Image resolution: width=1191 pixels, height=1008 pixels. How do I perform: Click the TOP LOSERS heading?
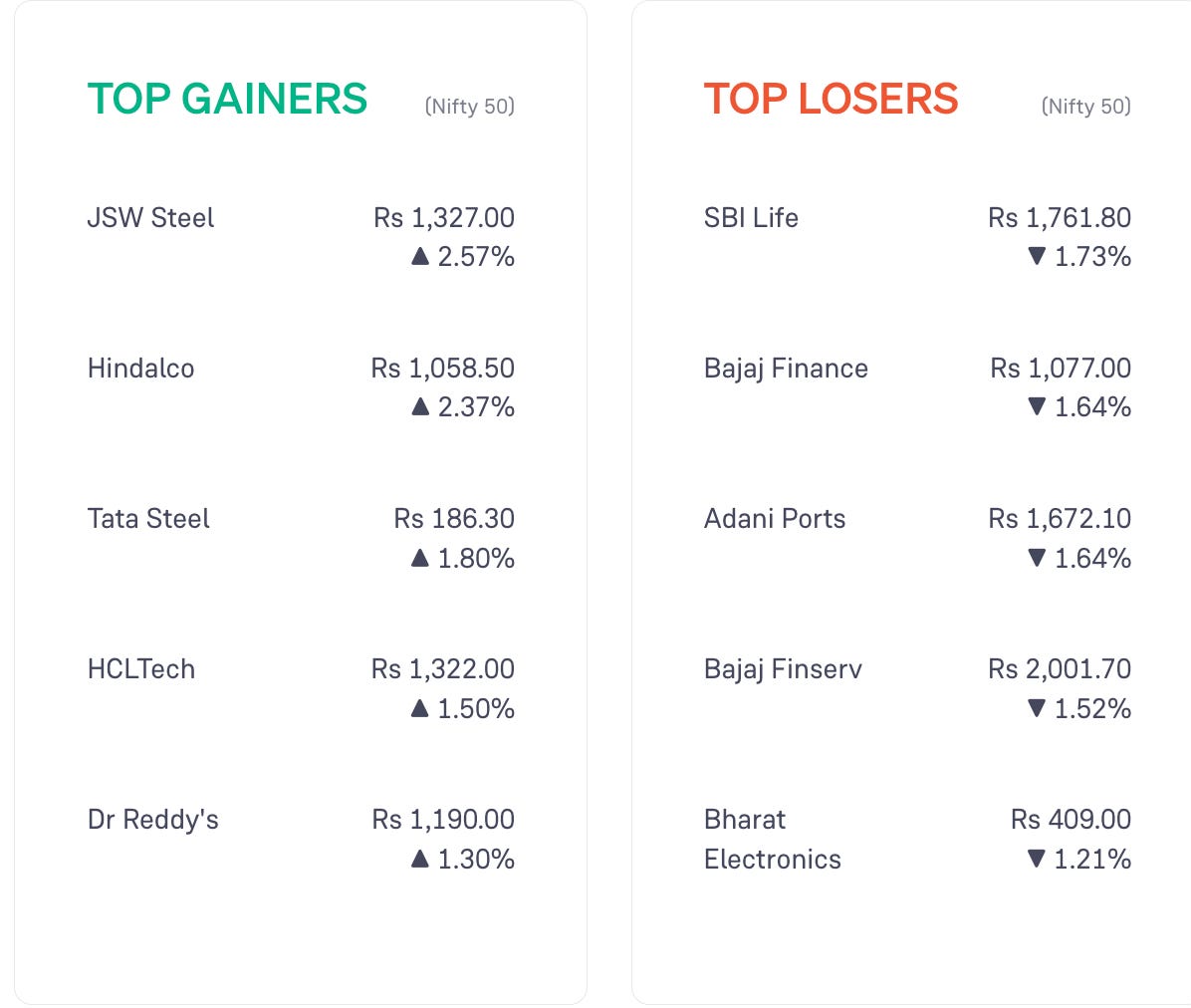pyautogui.click(x=831, y=99)
